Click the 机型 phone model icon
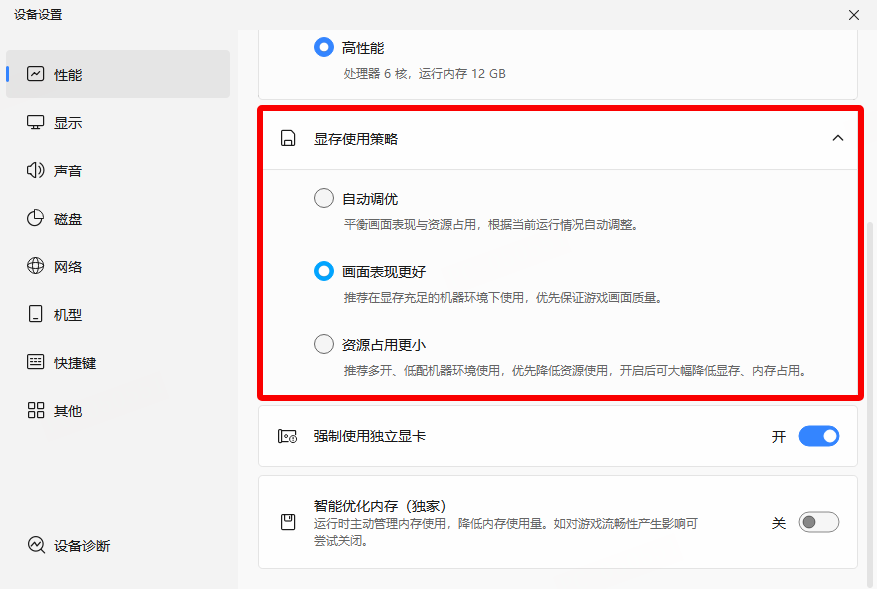This screenshot has height=589, width=877. [36, 314]
